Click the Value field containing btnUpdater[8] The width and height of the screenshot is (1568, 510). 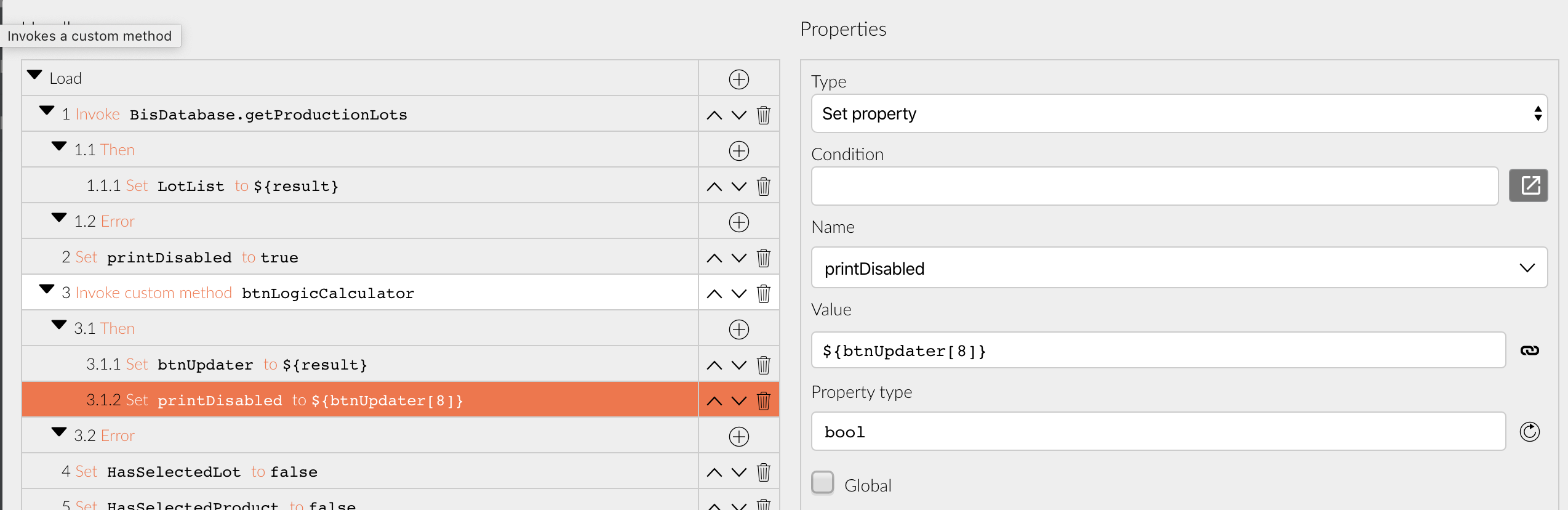click(x=1157, y=350)
